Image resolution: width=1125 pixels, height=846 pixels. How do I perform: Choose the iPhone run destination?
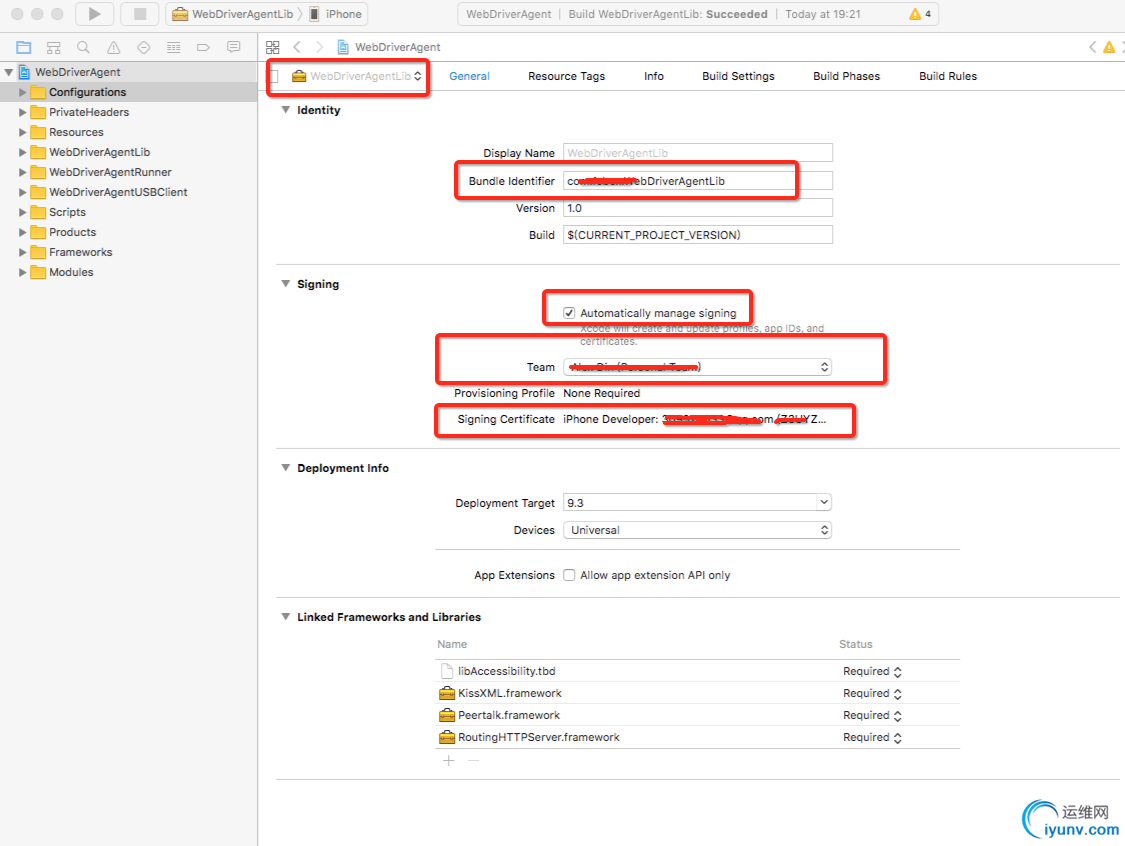click(335, 14)
